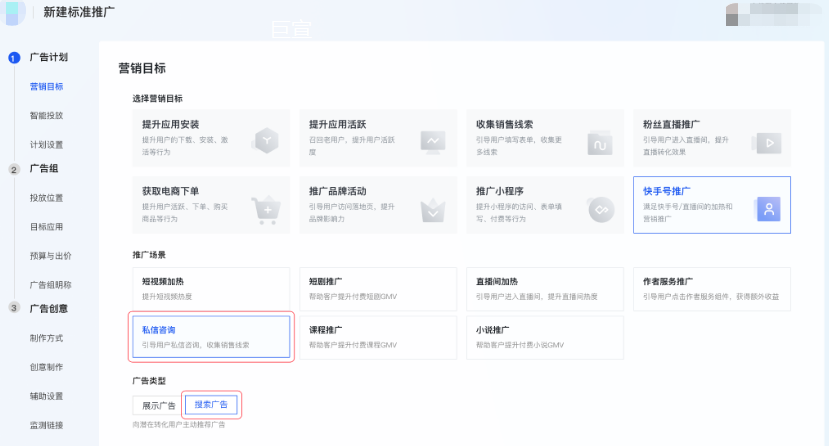
Task: Click the hexagon icon on 提升应用安装 card
Action: coord(266,141)
